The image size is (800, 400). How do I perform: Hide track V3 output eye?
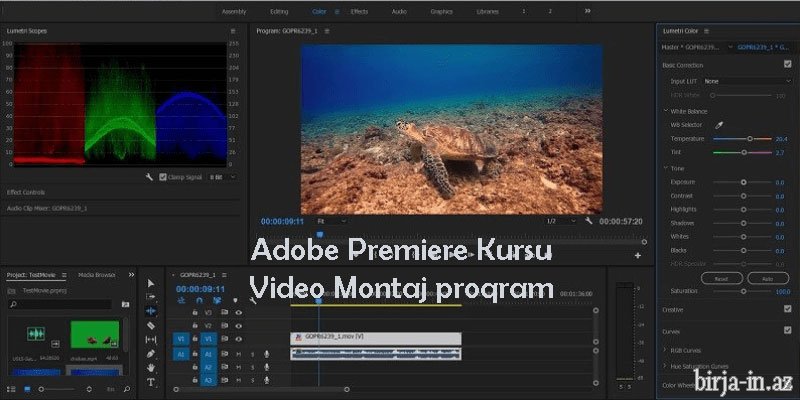tap(238, 312)
